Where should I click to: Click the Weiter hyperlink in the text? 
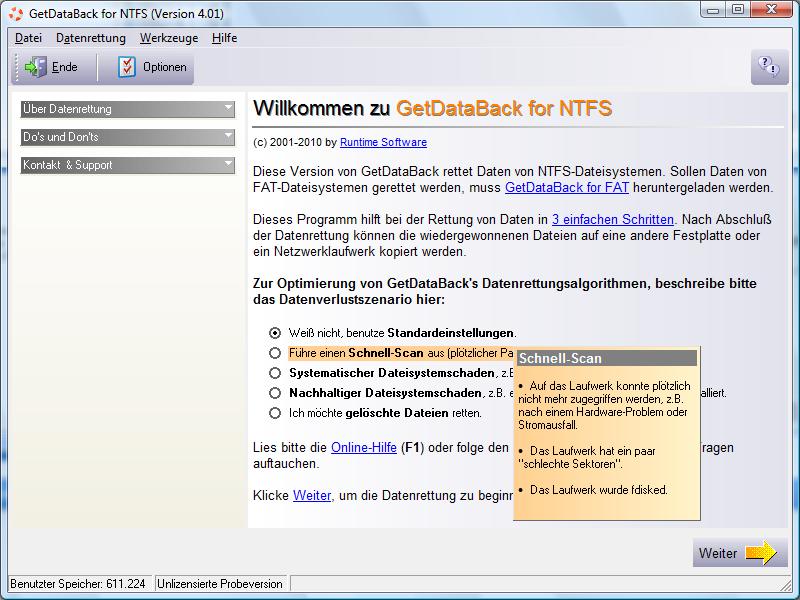click(312, 495)
